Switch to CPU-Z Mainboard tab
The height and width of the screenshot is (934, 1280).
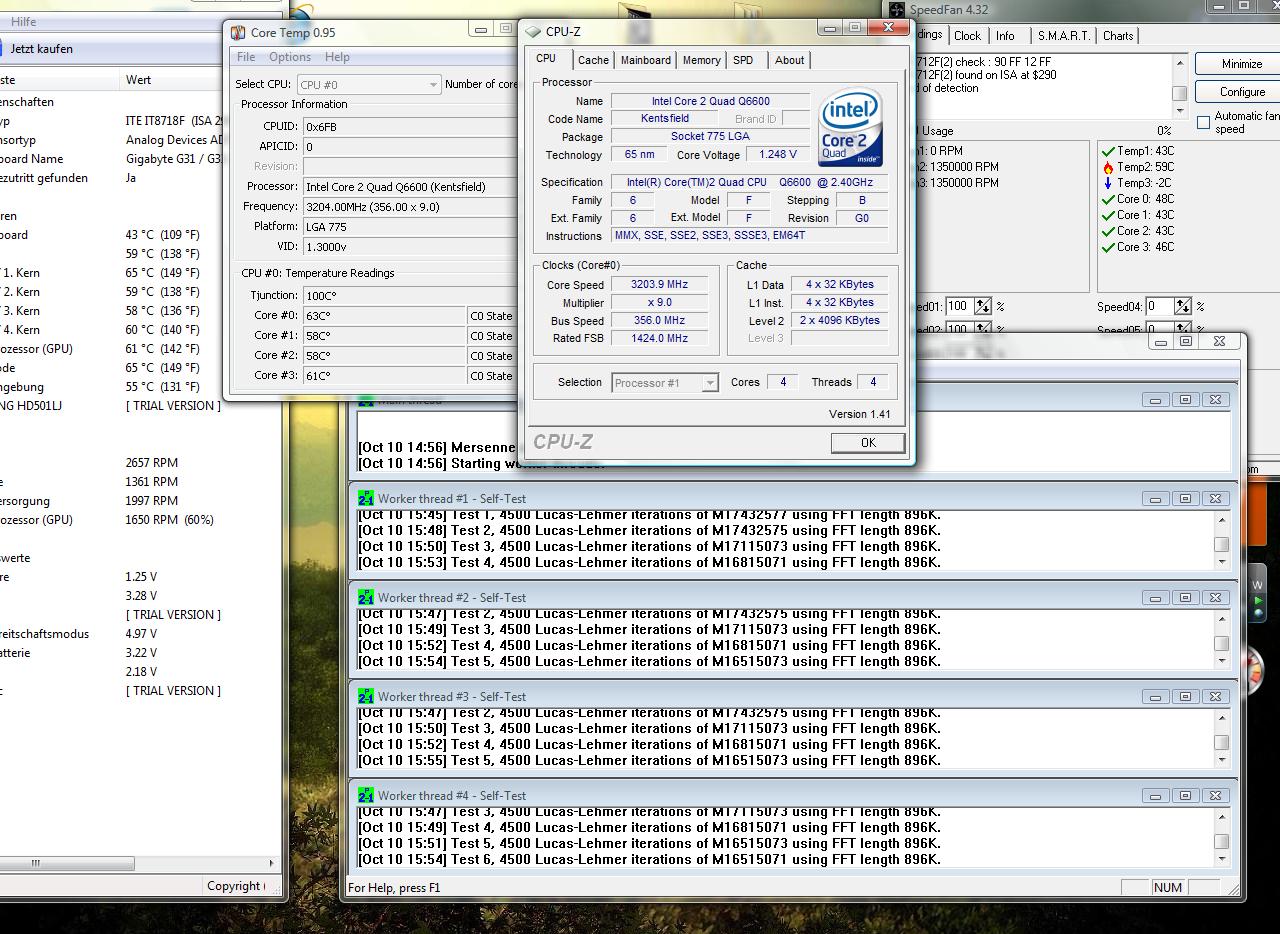pos(646,60)
